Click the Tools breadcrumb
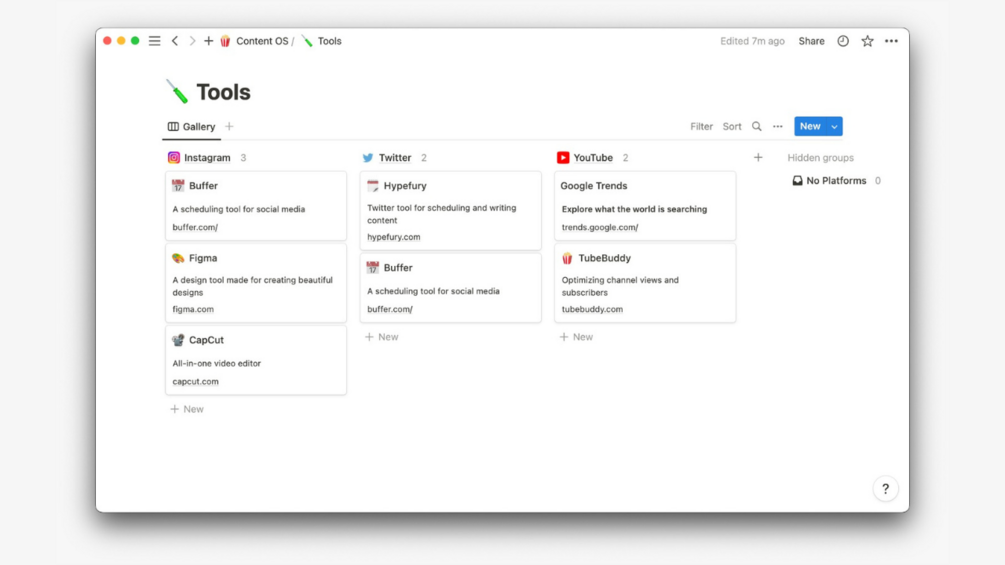1005x565 pixels. point(329,41)
